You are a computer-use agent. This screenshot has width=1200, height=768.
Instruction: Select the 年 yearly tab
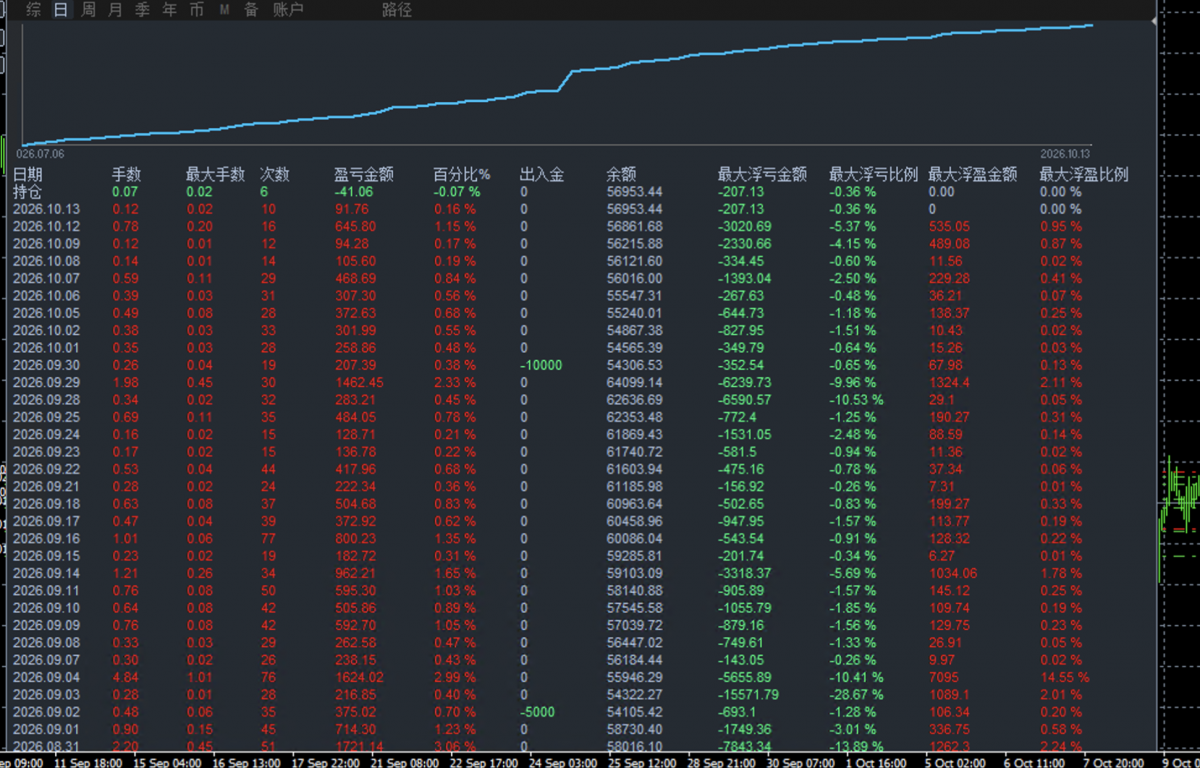[170, 10]
